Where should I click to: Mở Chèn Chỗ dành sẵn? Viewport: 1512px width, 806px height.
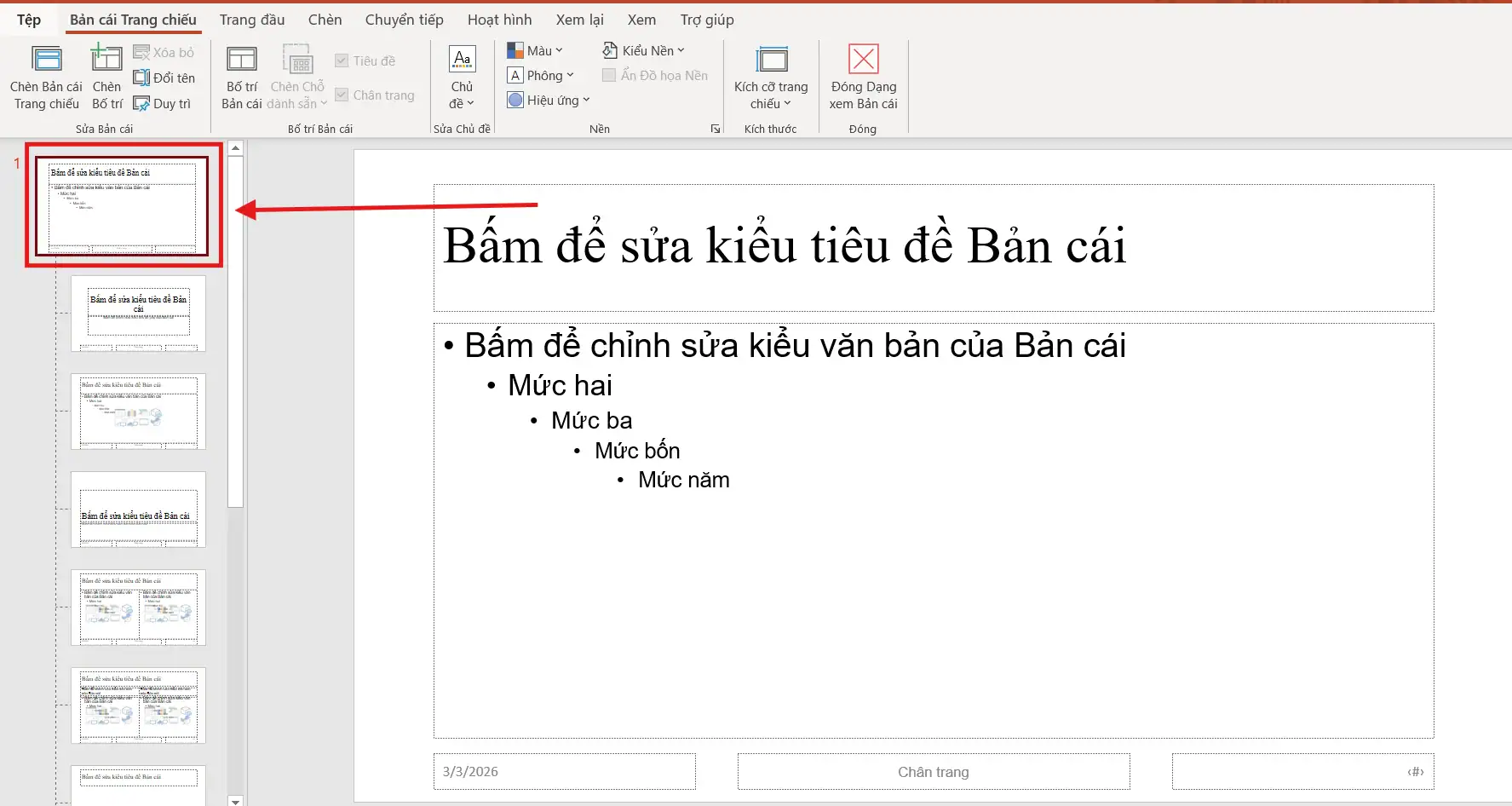[296, 77]
